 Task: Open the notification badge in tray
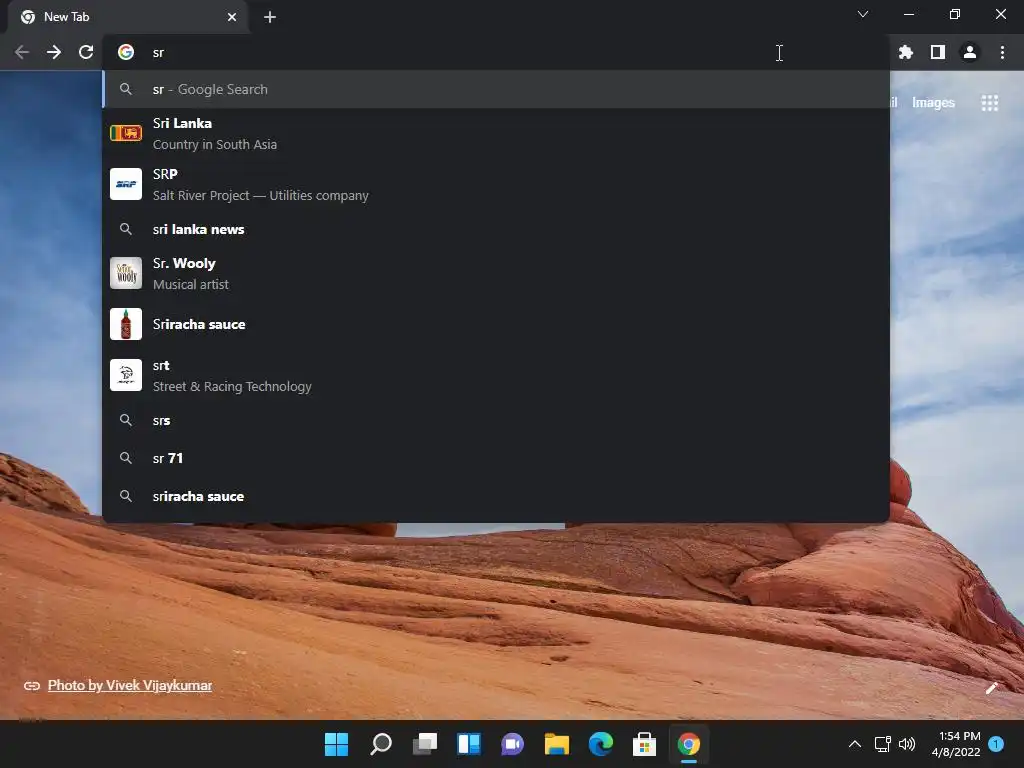996,744
